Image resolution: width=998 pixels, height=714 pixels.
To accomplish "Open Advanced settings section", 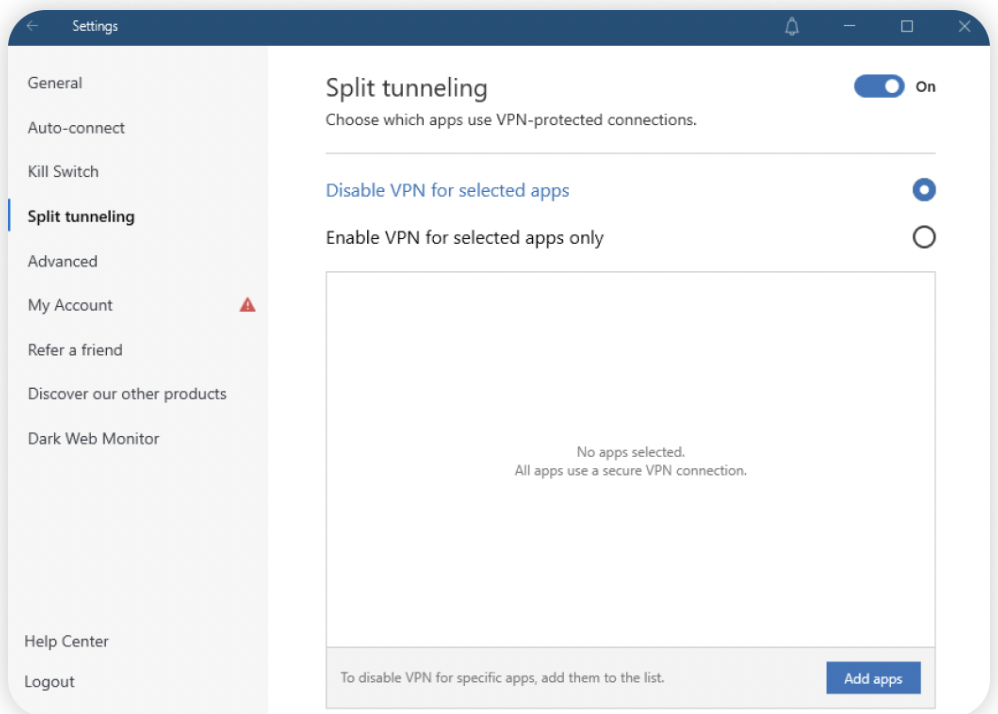I will [x=62, y=261].
